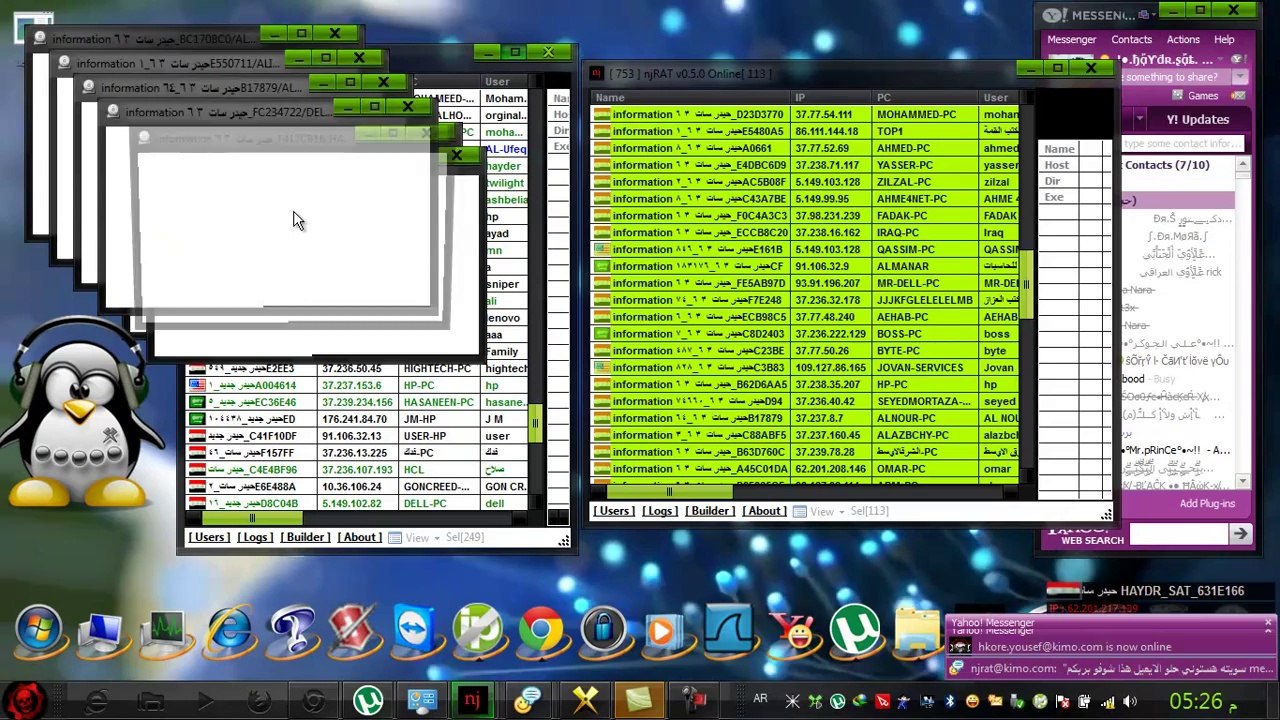Launch uTorrent from the dock
This screenshot has height=720, width=1280.
click(x=854, y=631)
